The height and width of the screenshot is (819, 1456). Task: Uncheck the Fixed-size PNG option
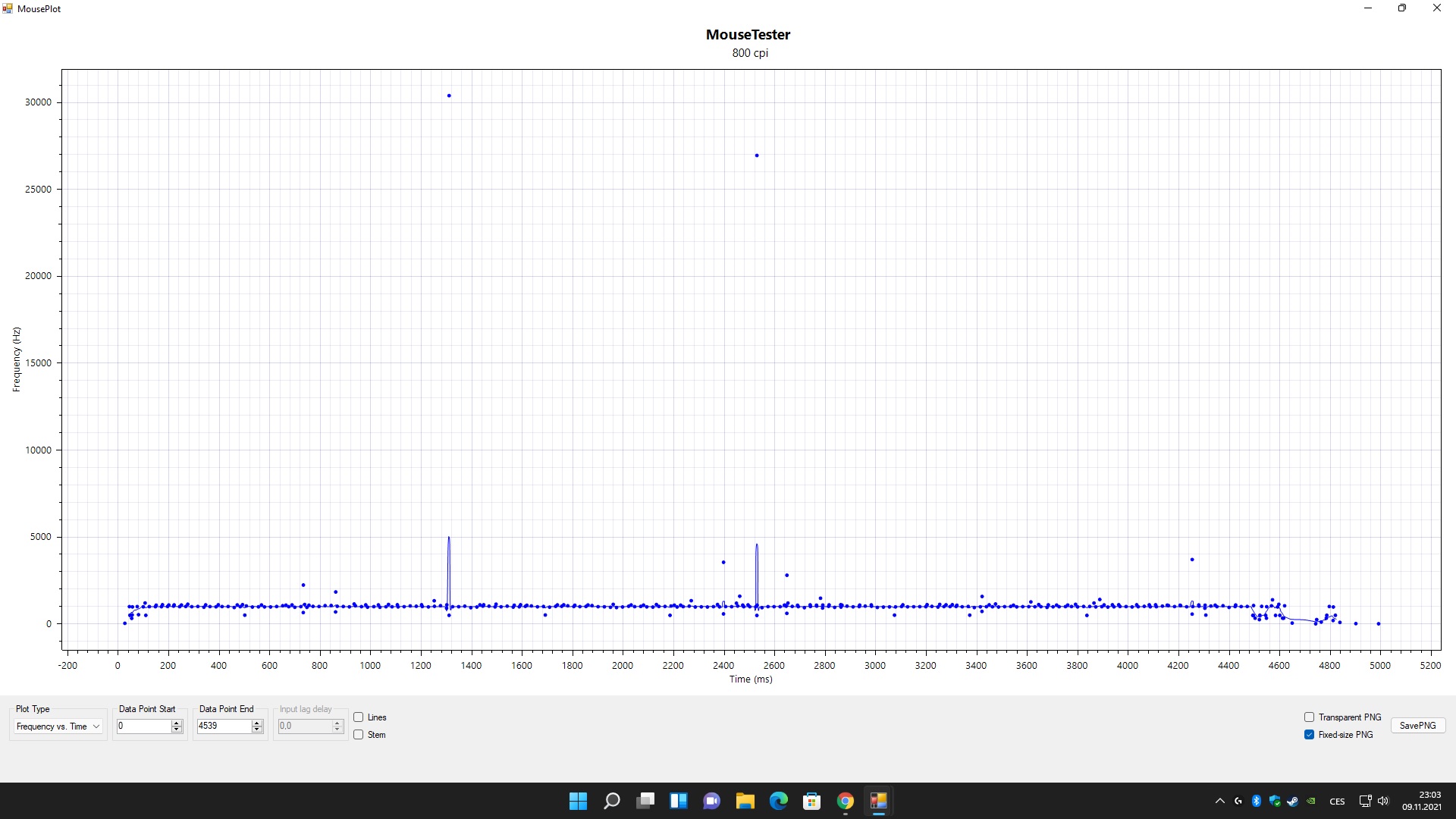pos(1309,735)
